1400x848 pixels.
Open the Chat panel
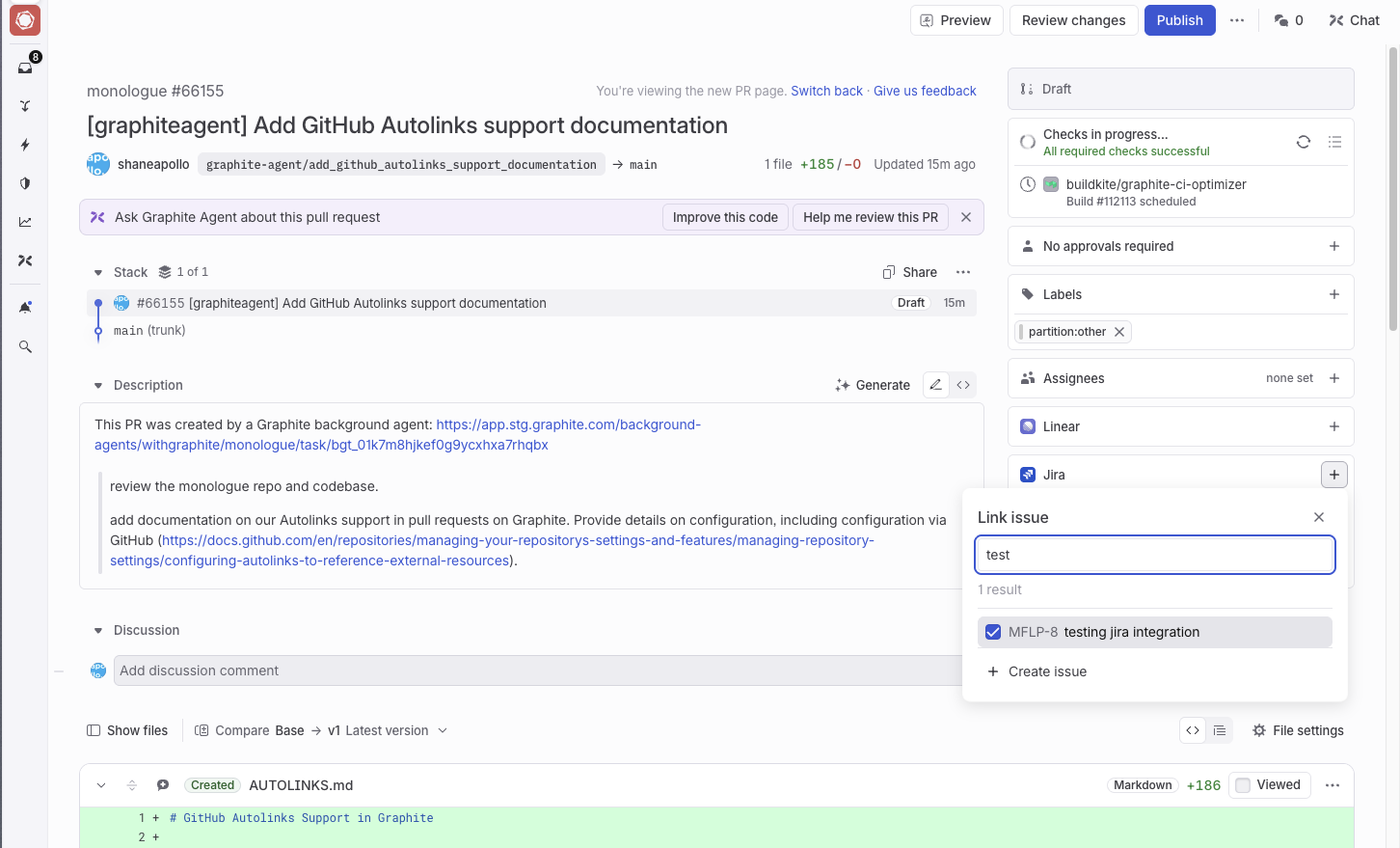(x=1354, y=20)
